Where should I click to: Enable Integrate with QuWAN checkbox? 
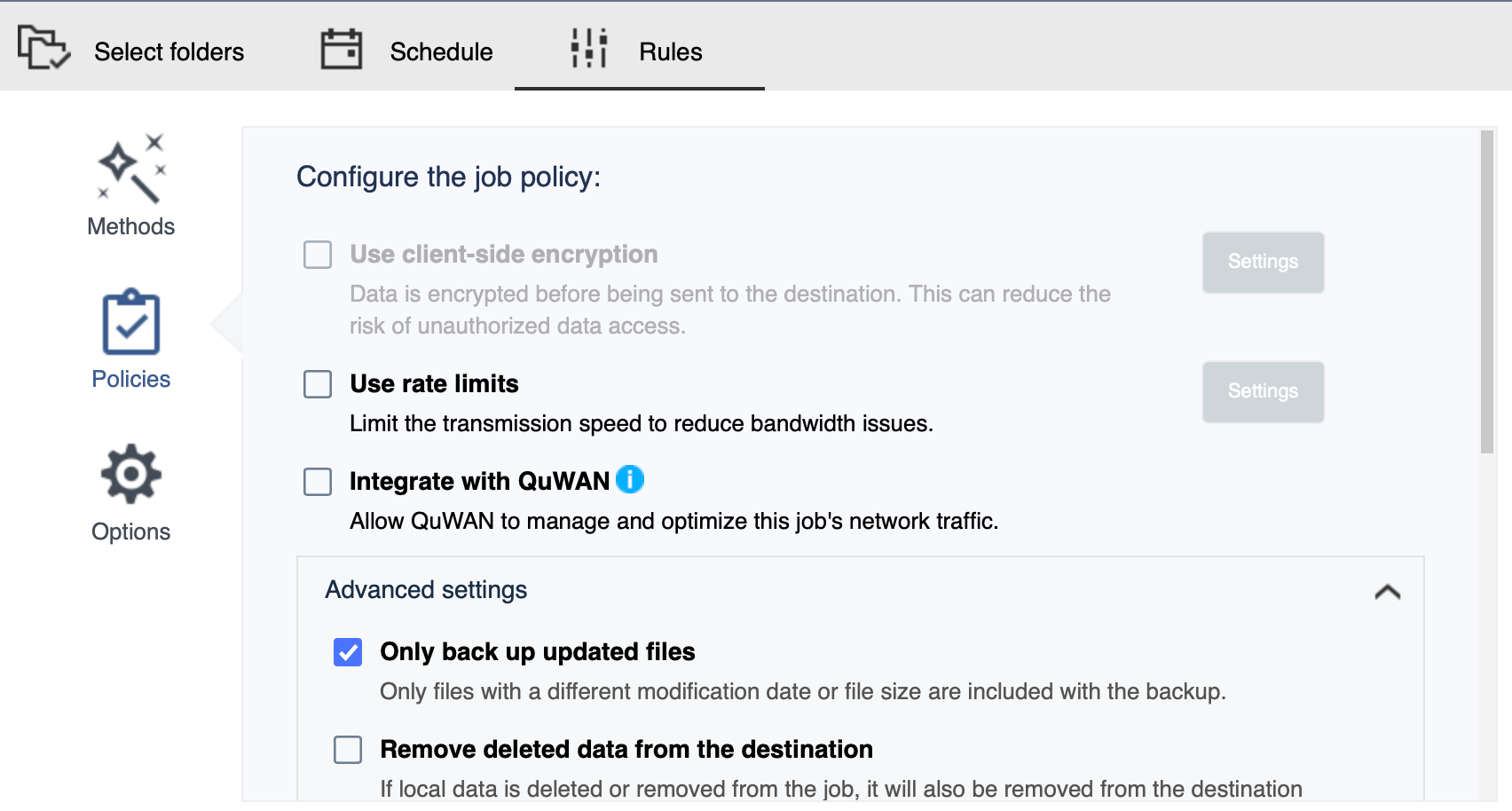(318, 482)
